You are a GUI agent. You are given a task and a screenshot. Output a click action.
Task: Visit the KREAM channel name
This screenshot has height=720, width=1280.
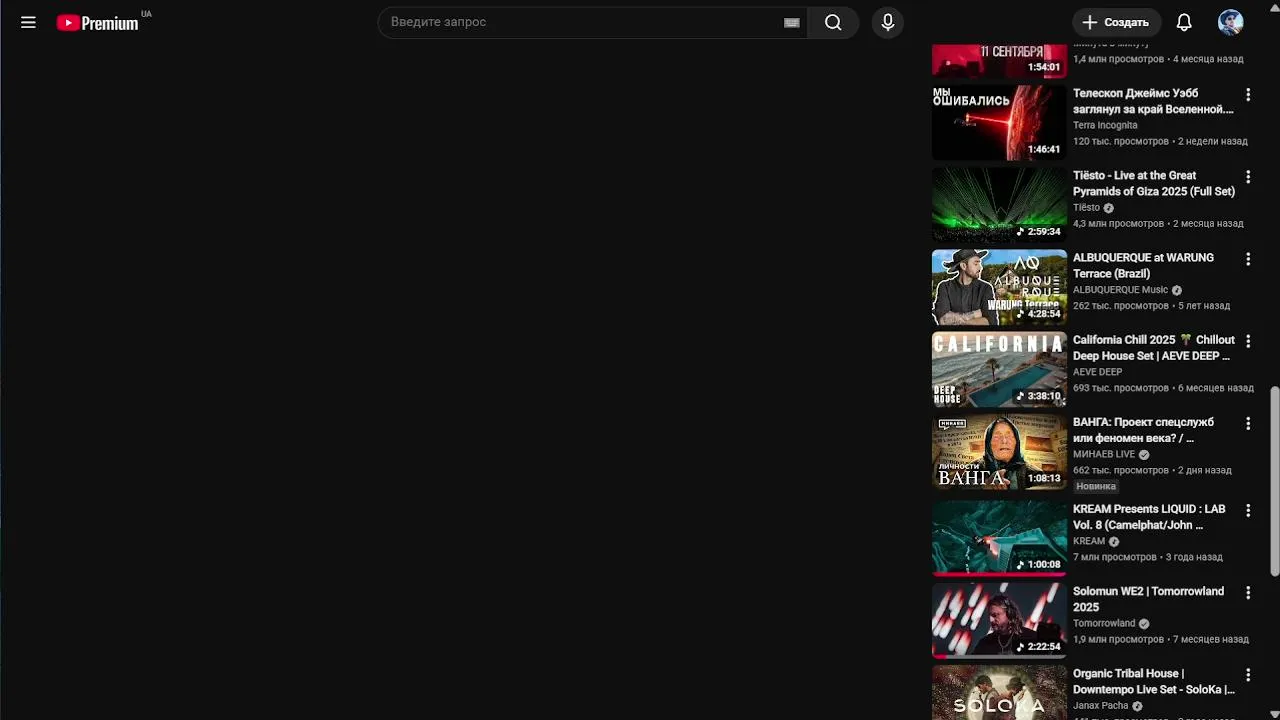[1089, 541]
